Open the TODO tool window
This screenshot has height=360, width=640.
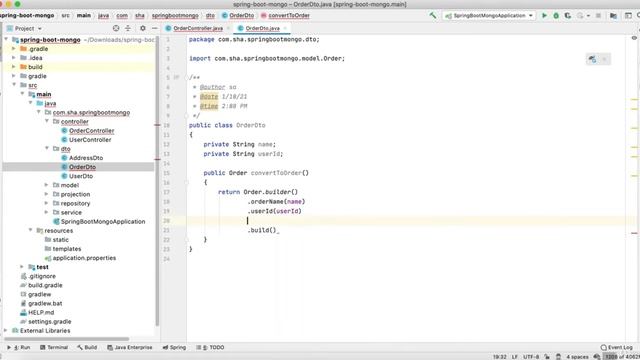[210, 347]
